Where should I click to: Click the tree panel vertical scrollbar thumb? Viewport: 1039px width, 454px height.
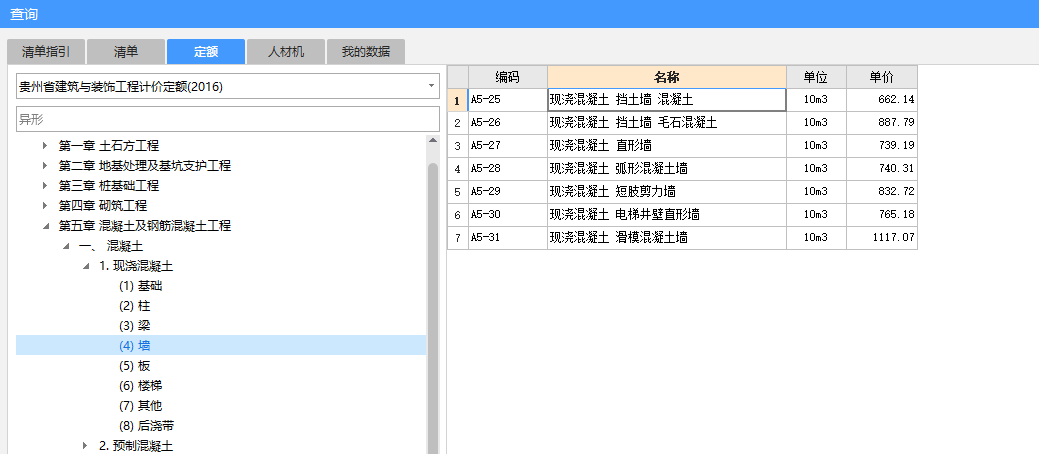(433, 308)
